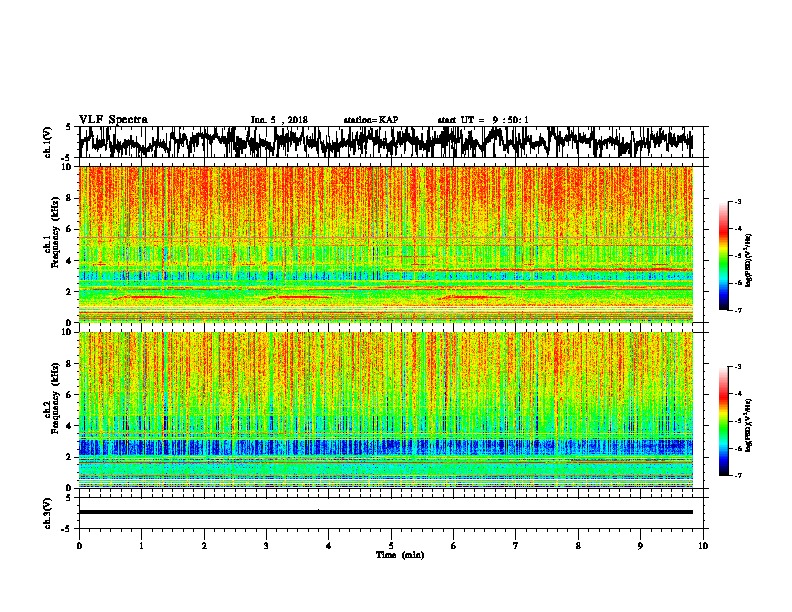This screenshot has height=612, width=792.
Task: Click the ch.2 colorbar "-7" tick label
Action: [738, 475]
